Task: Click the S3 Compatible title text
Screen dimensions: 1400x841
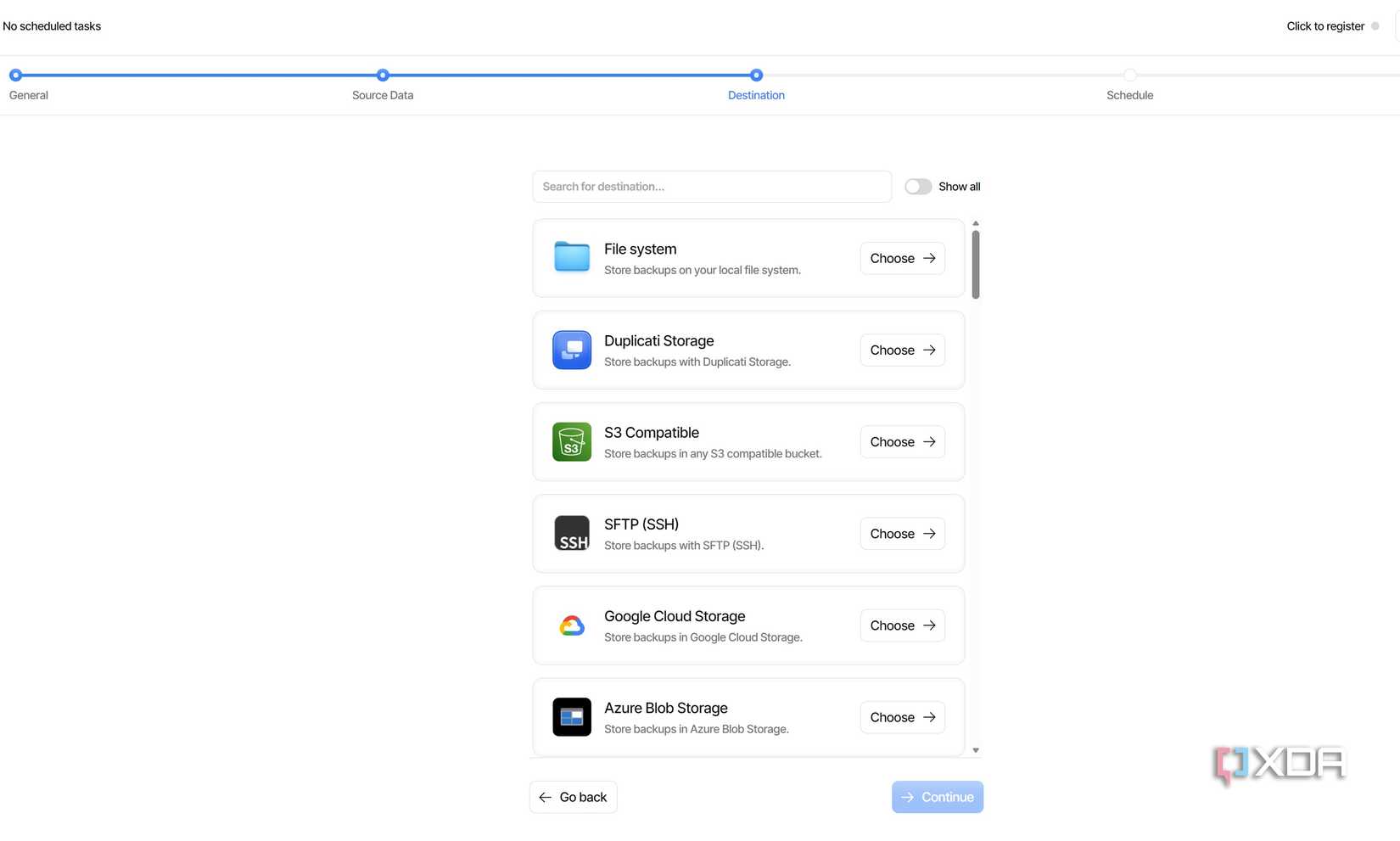Action: point(652,433)
